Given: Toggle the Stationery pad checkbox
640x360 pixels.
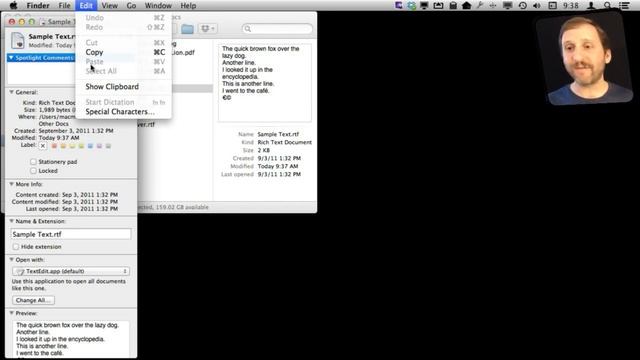Looking at the screenshot, I should (x=33, y=162).
